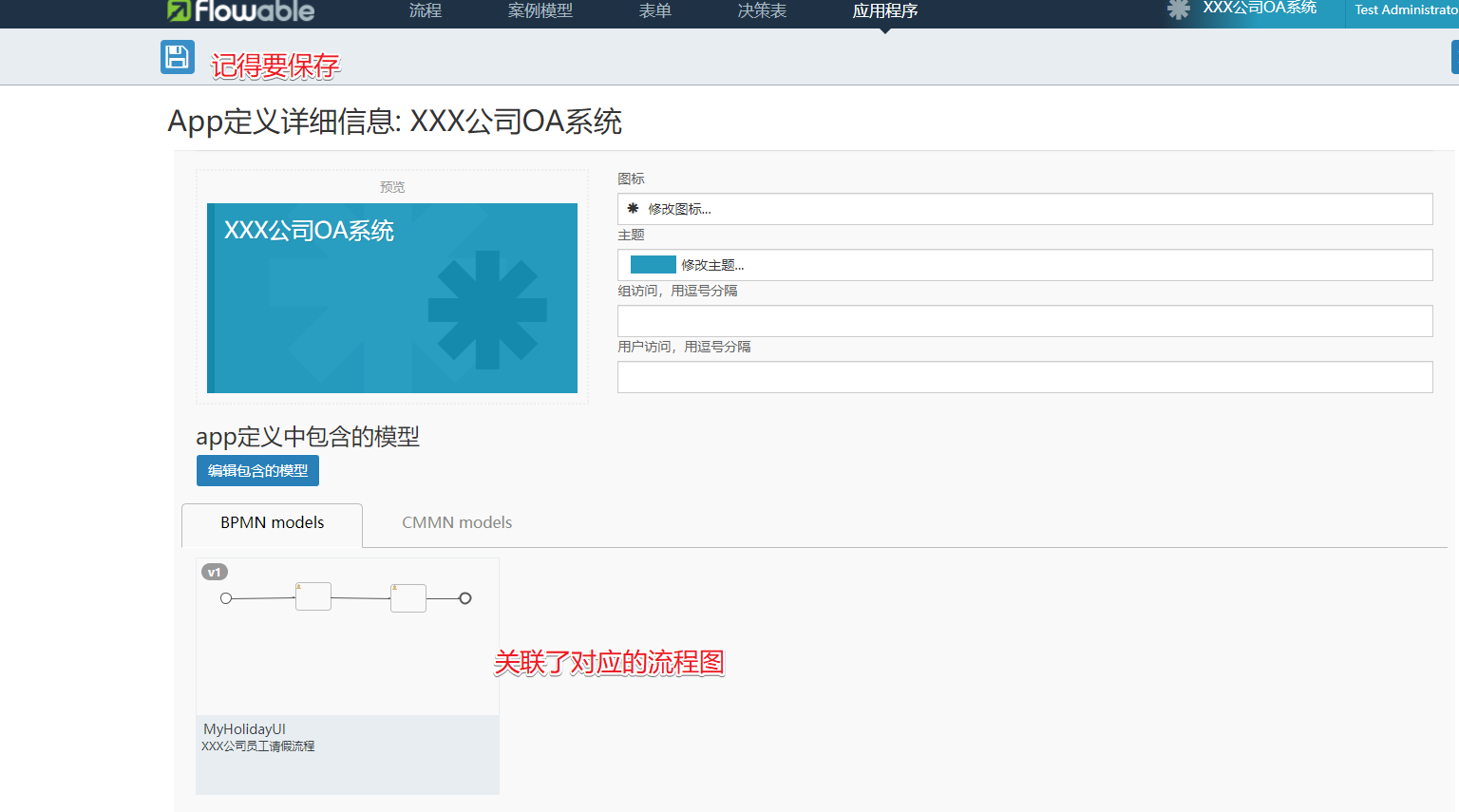Click the v1 version badge
The height and width of the screenshot is (812, 1459).
pyautogui.click(x=215, y=572)
